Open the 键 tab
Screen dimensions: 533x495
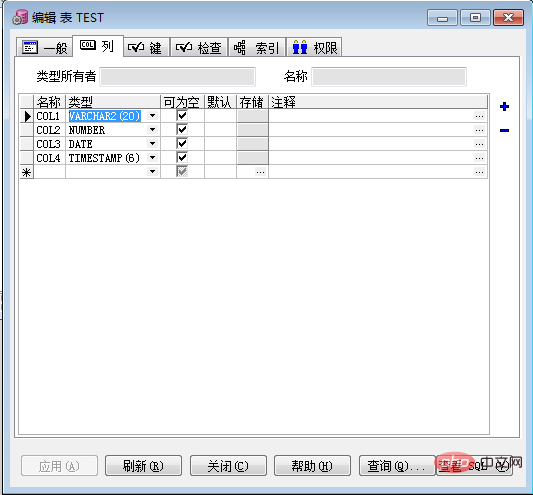(x=146, y=47)
